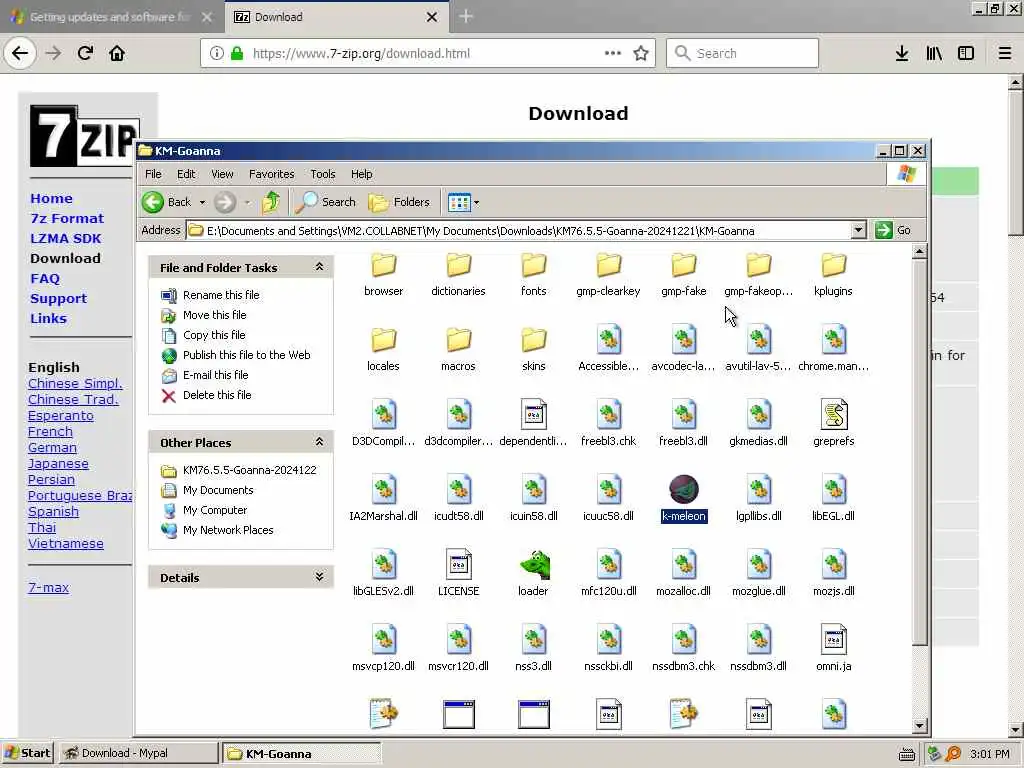
Task: Click the FAQ link on 7-Zip page
Action: (x=45, y=279)
